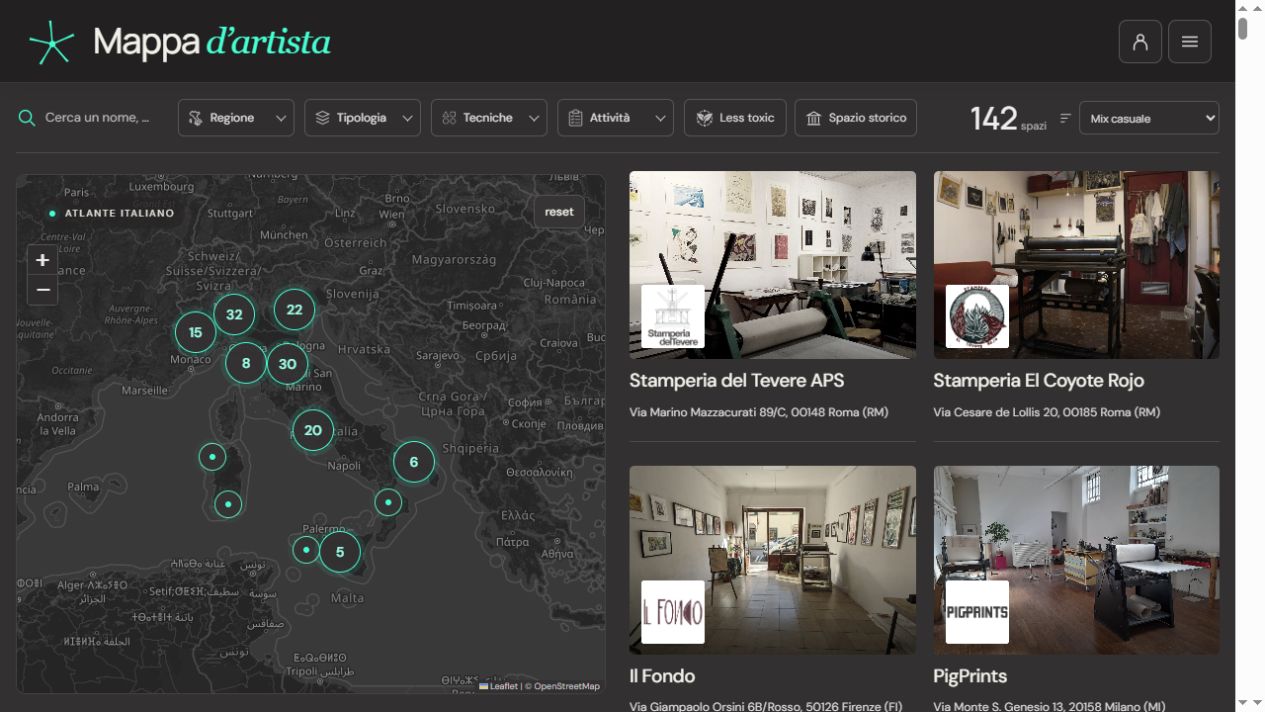Open the map cluster marked 20
1265x712 pixels.
point(313,430)
